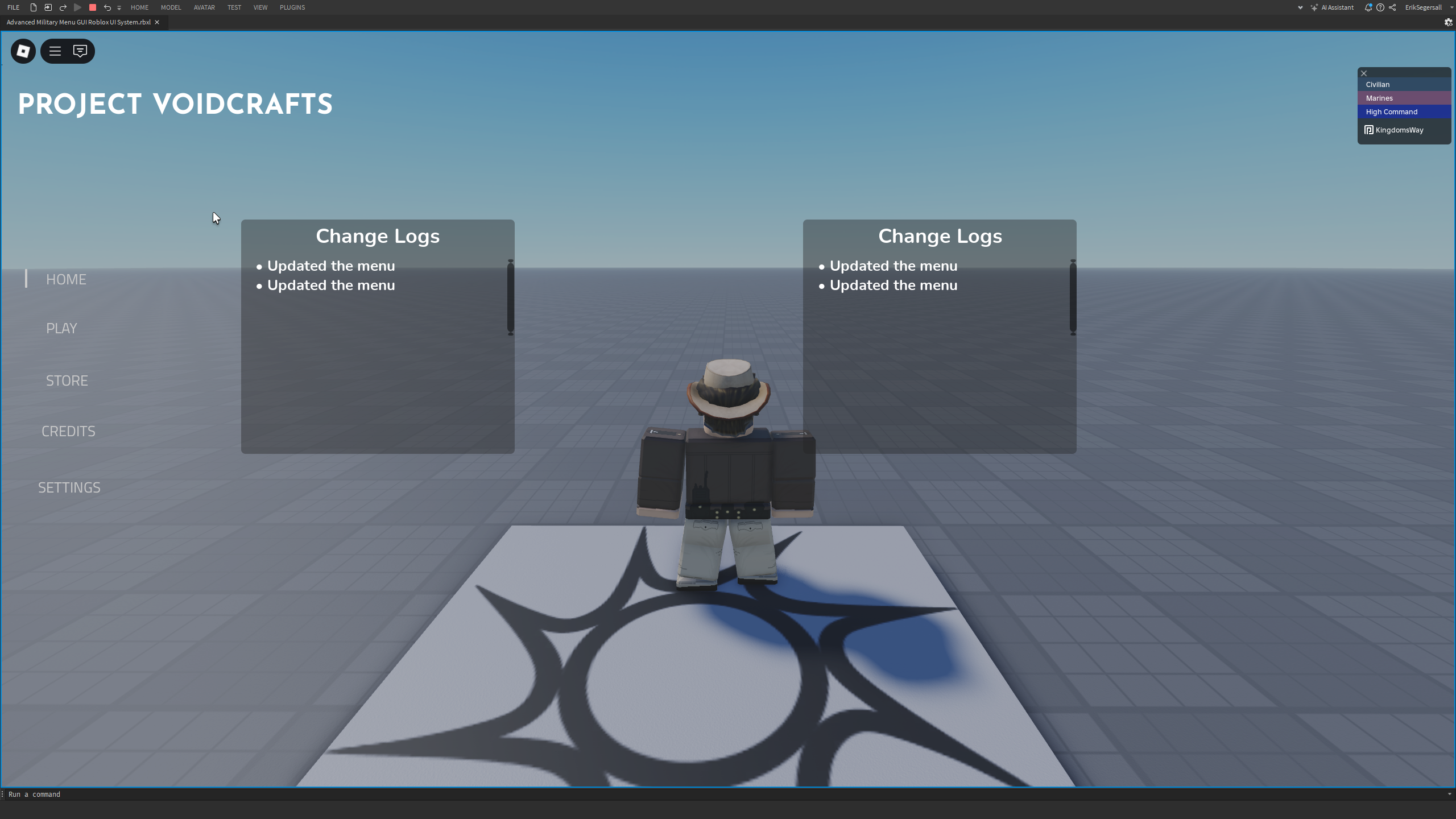Switch to the Civilian team
1456x819 pixels.
(x=1405, y=84)
